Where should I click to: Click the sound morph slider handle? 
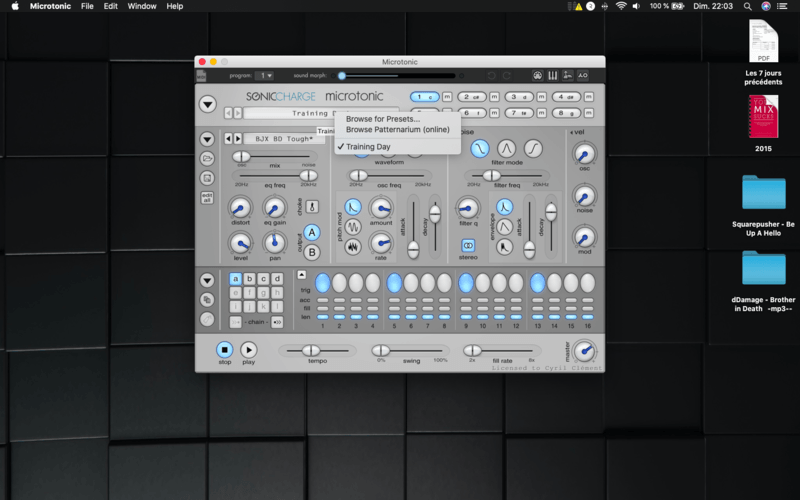click(342, 76)
